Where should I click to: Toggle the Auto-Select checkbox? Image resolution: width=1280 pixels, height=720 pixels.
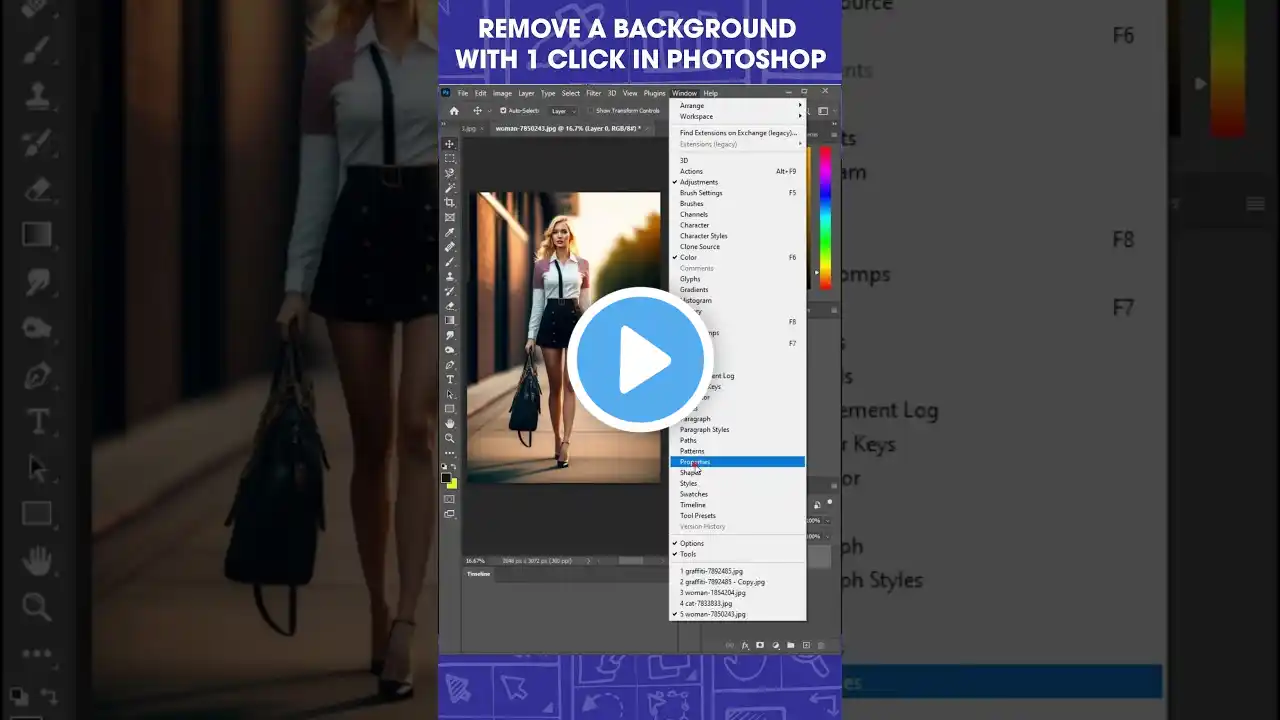(503, 111)
